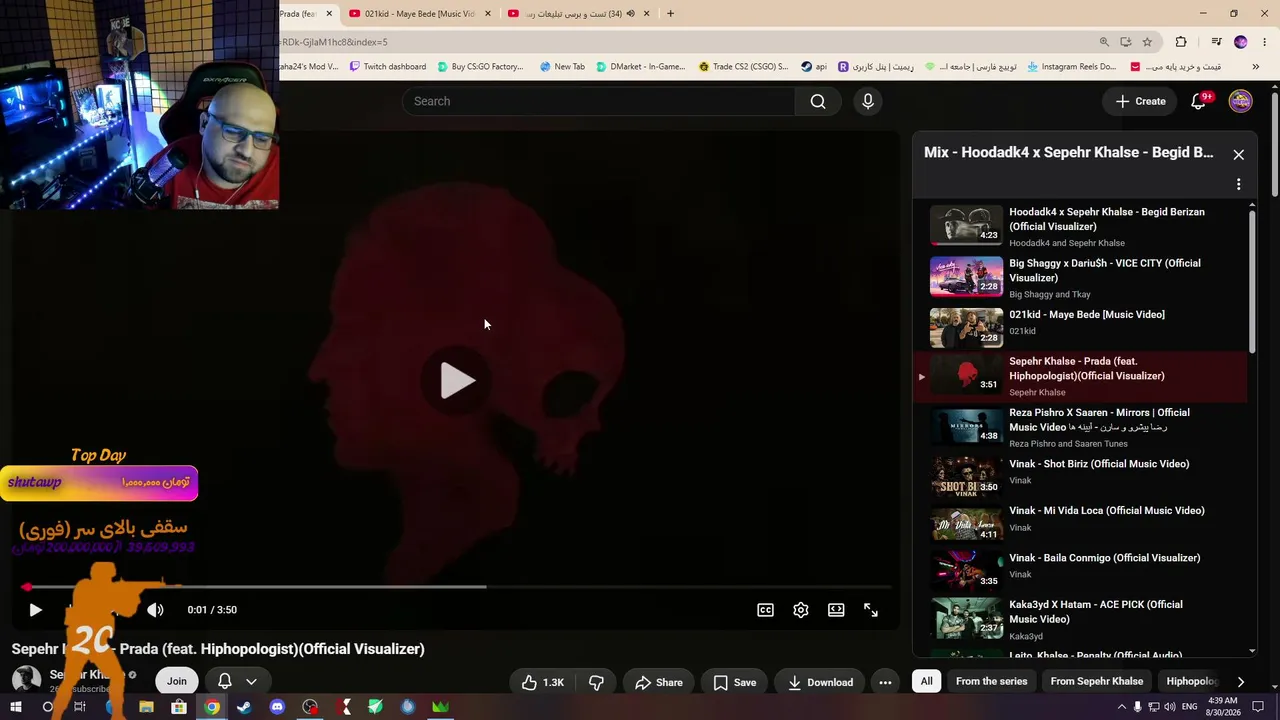Focus the YouTube search field

pos(598,101)
